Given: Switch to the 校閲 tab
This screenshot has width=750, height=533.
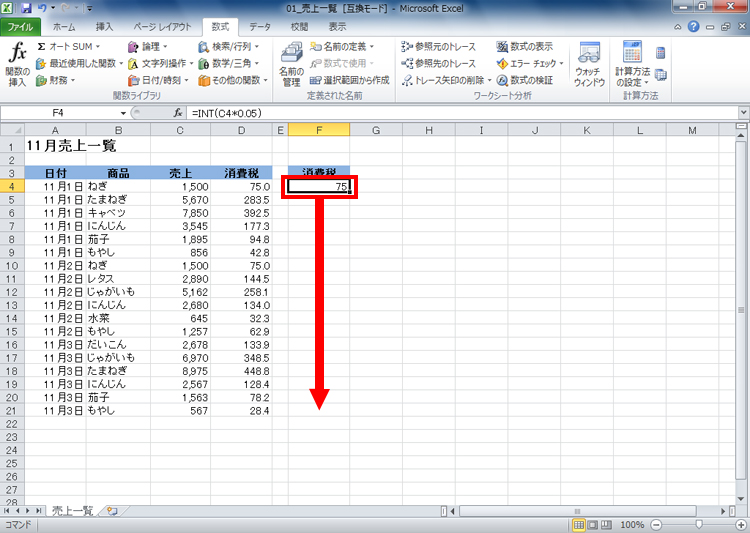Looking at the screenshot, I should [x=299, y=27].
